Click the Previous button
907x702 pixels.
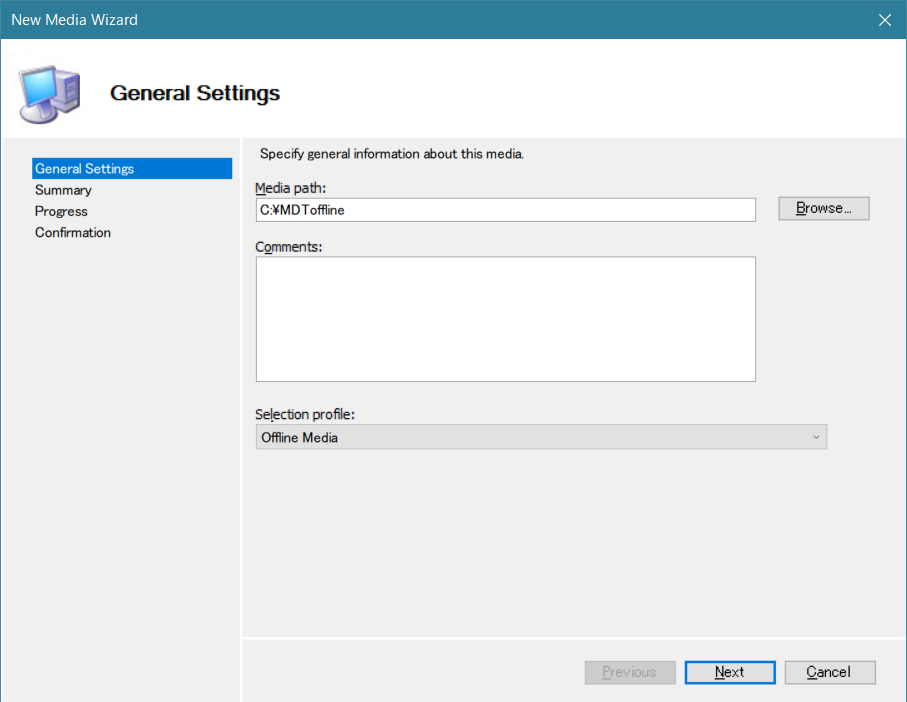pyautogui.click(x=630, y=672)
